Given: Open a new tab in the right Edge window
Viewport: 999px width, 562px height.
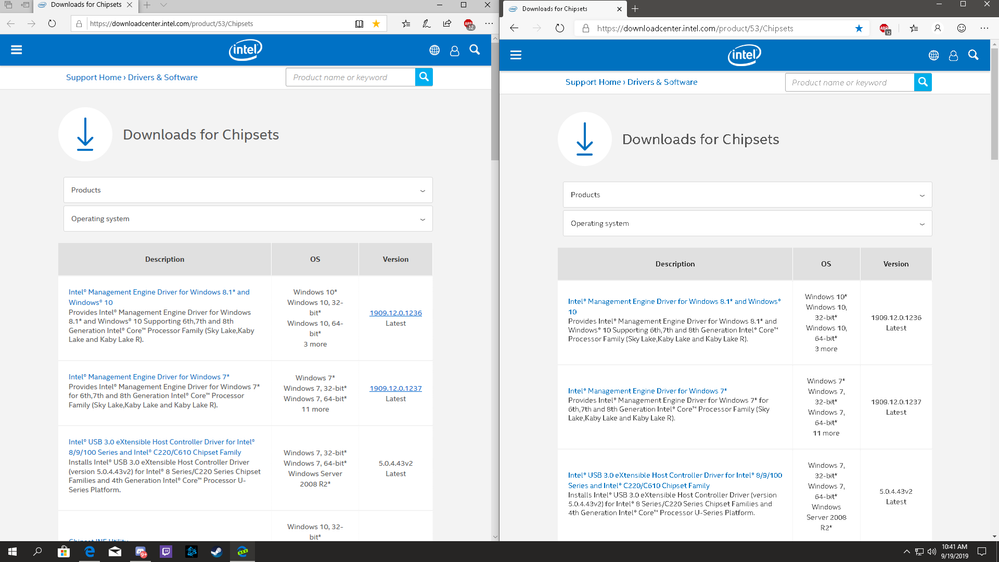Looking at the screenshot, I should click(x=635, y=9).
